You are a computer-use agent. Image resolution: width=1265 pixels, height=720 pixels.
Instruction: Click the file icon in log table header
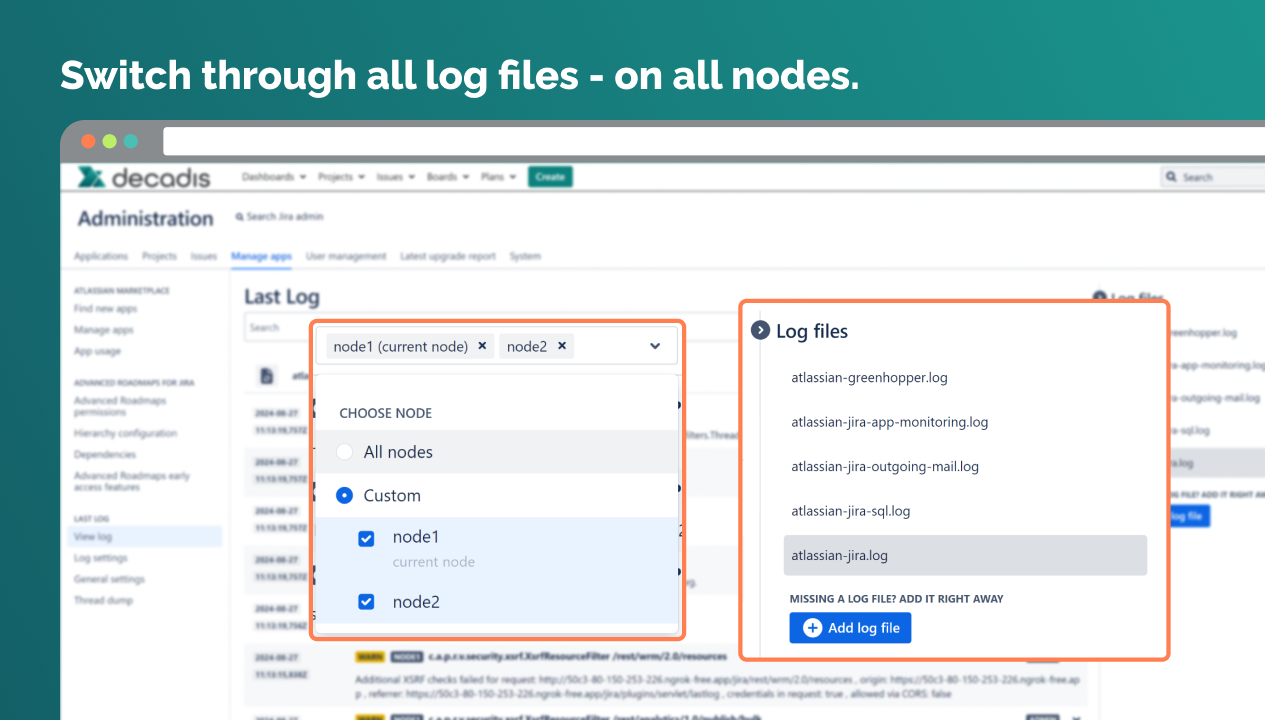(267, 376)
